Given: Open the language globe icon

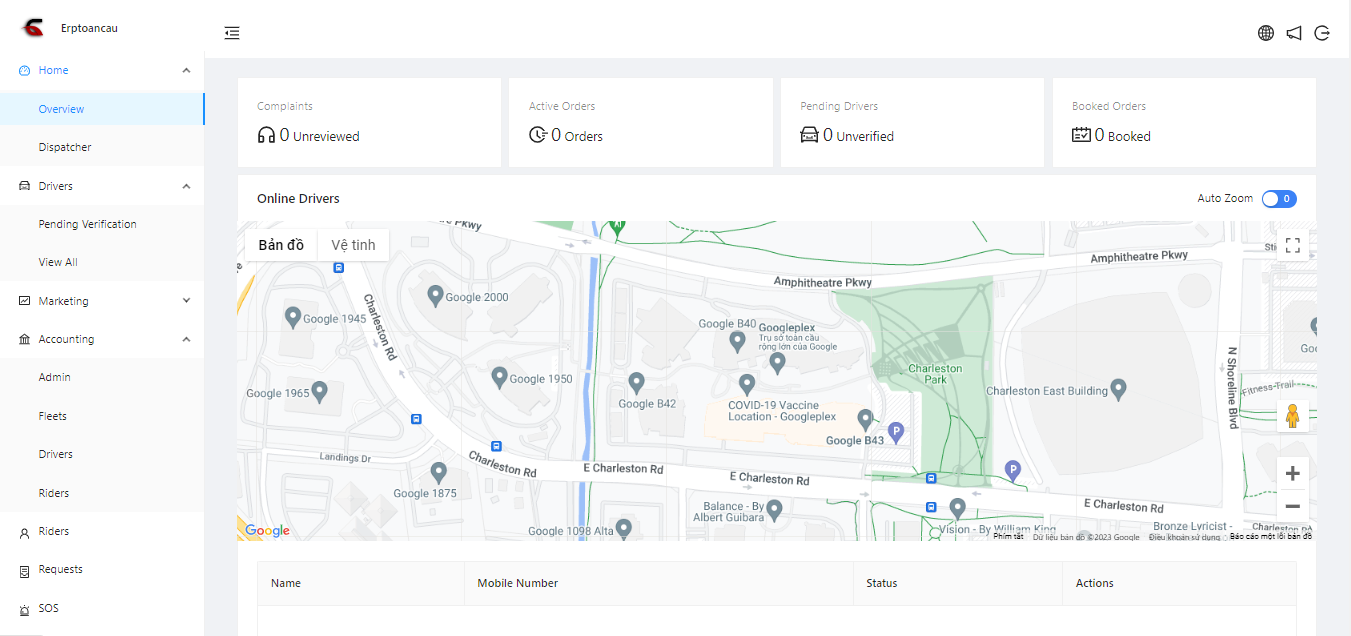Looking at the screenshot, I should (x=1266, y=33).
